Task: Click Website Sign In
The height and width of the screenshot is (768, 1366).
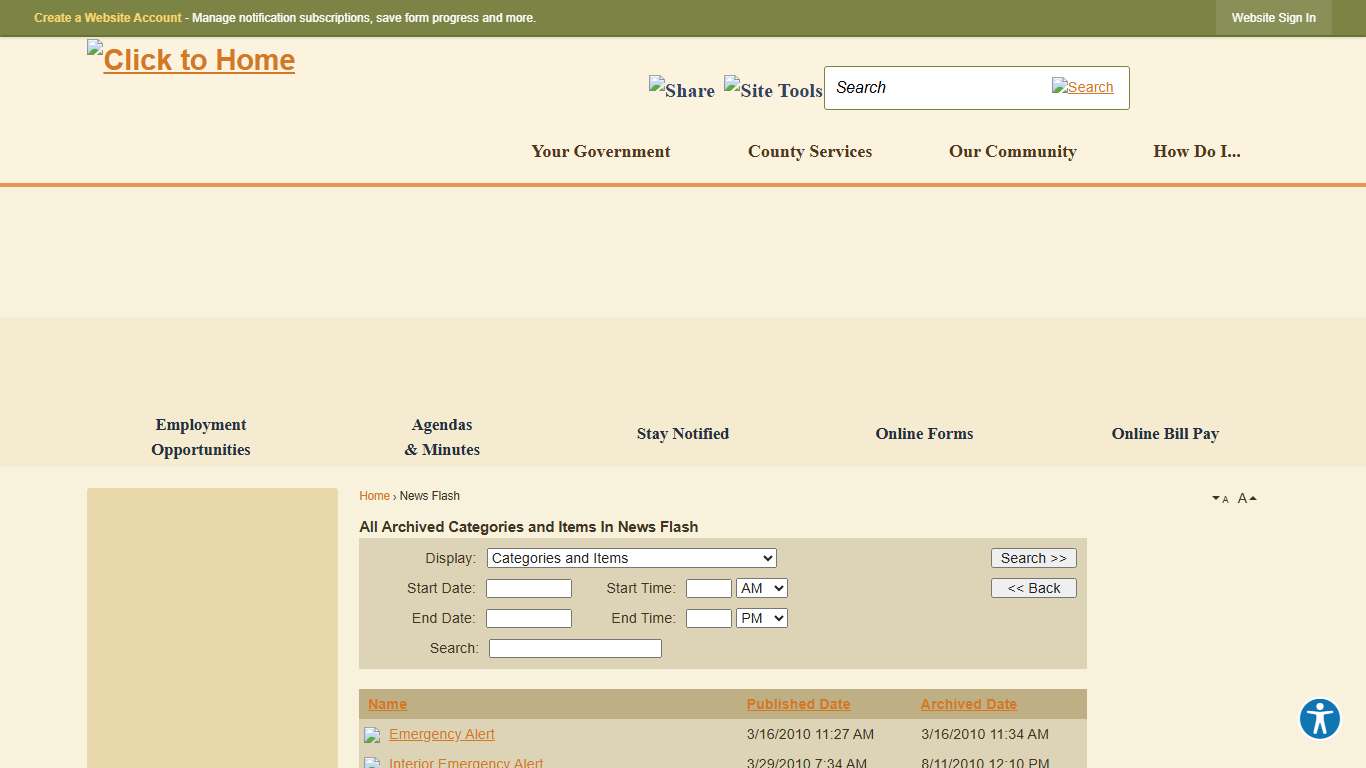Action: click(x=1273, y=18)
